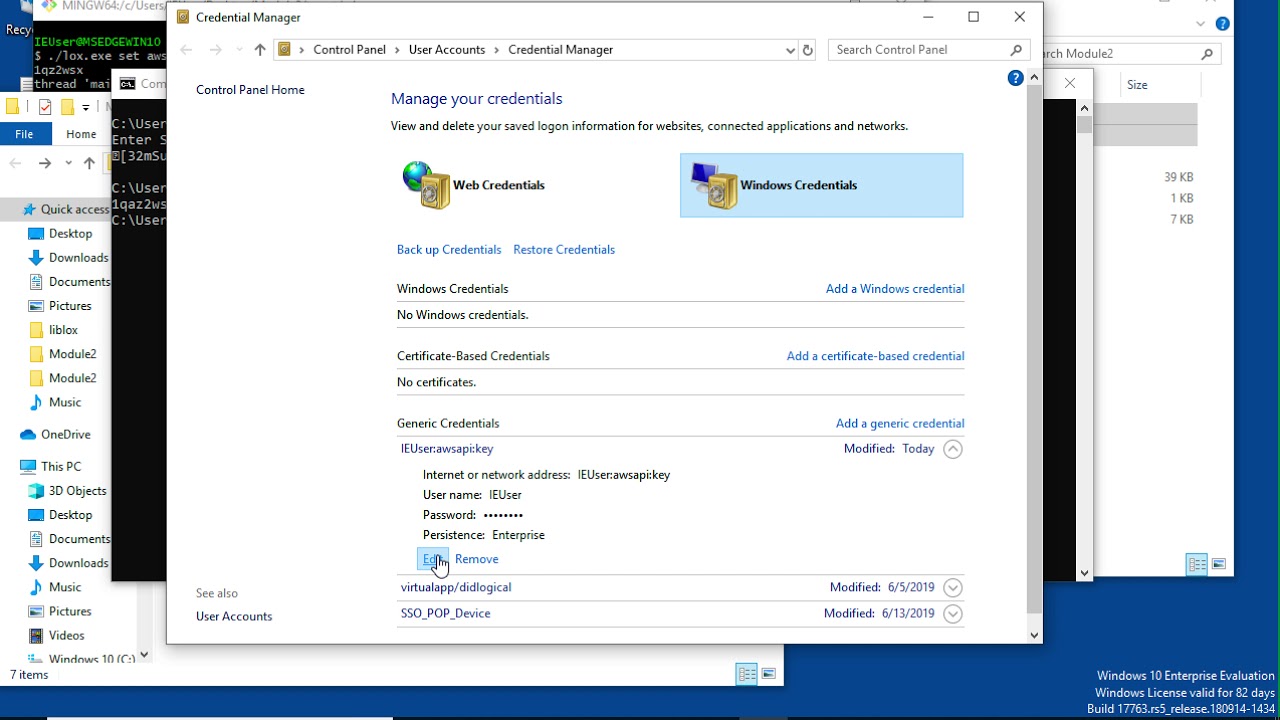
Task: Click the Search Control Panel magnifier icon
Action: tap(1016, 49)
